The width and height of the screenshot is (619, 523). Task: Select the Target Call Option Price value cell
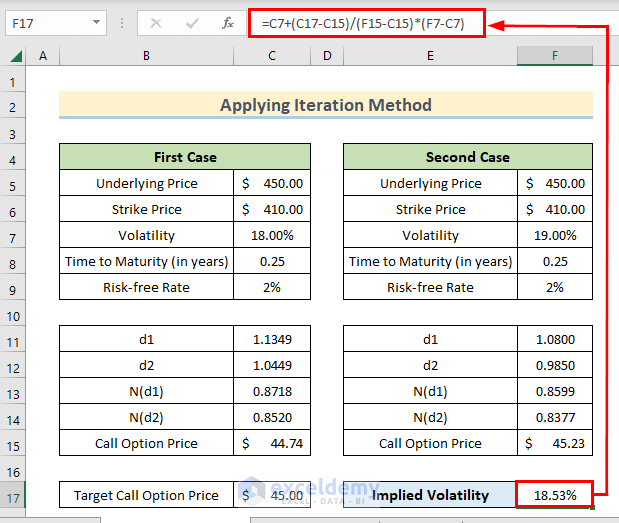point(272,495)
